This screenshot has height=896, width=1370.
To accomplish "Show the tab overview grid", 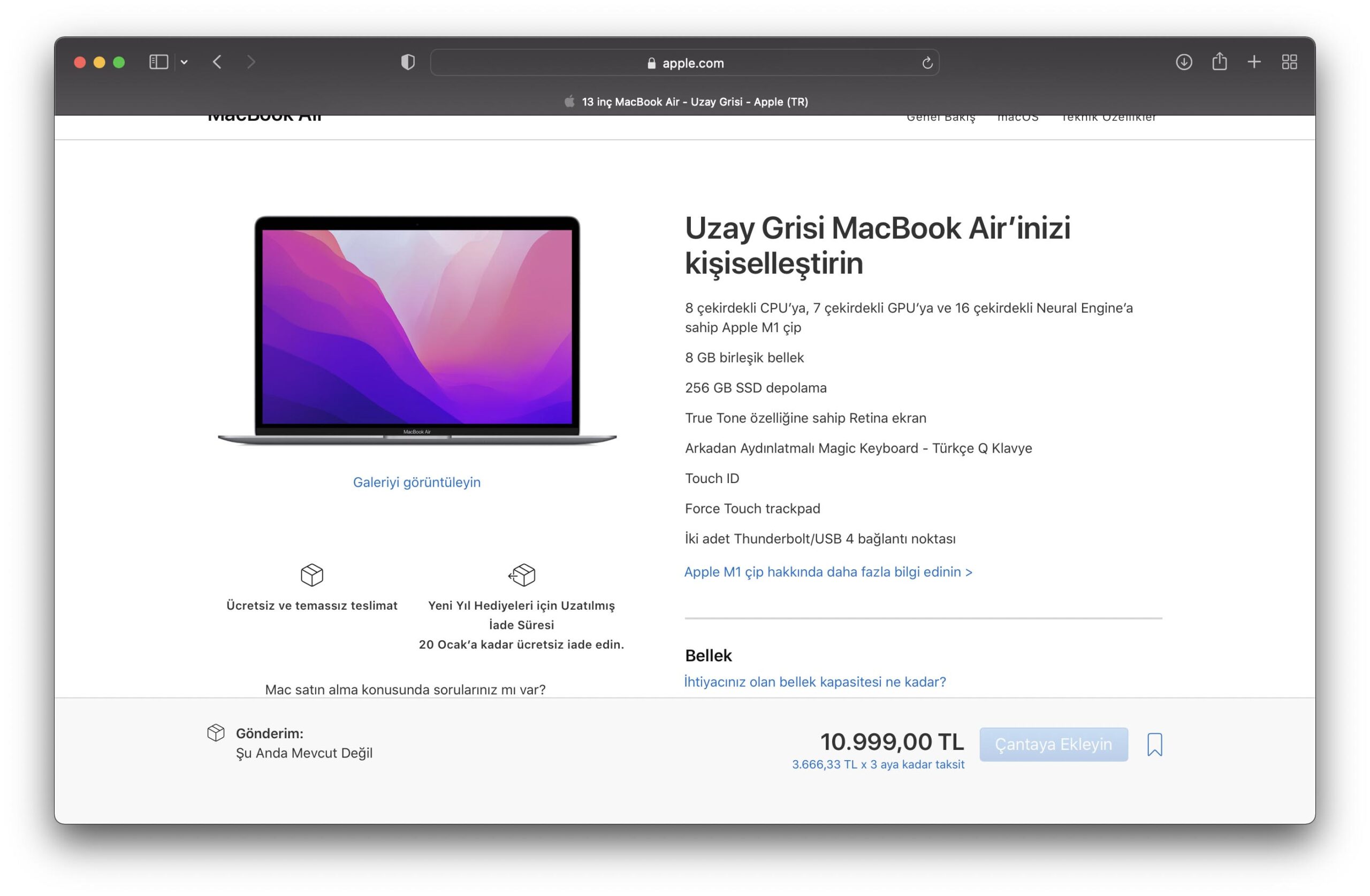I will click(x=1289, y=62).
